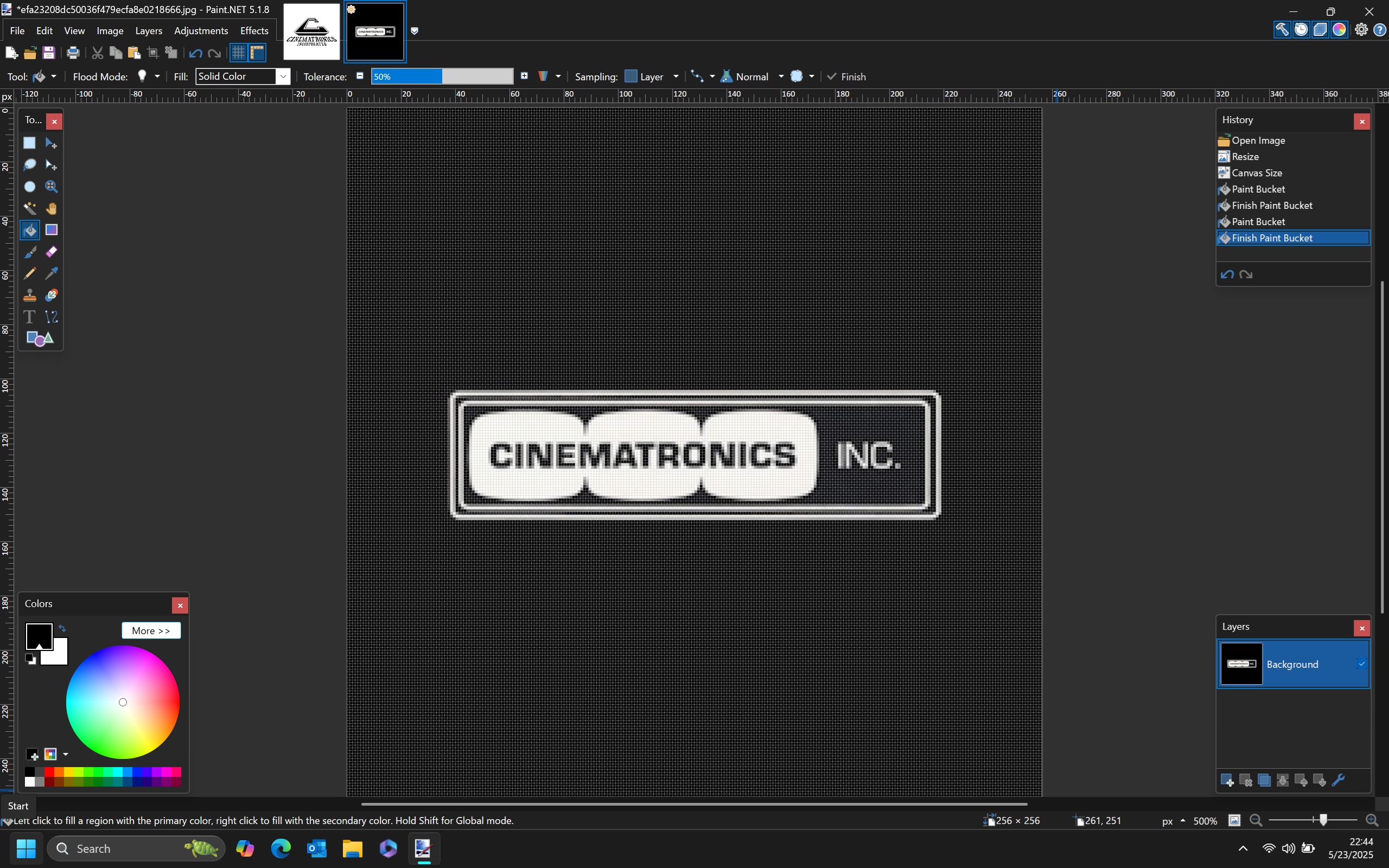Toggle pixel grid display
The image size is (1389, 868).
pyautogui.click(x=238, y=53)
